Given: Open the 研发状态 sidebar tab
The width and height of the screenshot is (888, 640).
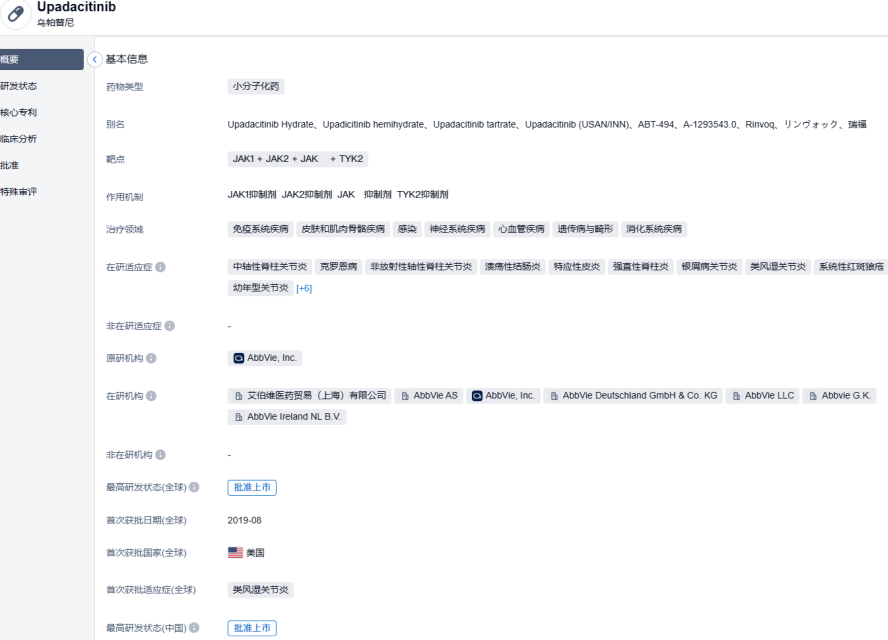Looking at the screenshot, I should pos(20,86).
